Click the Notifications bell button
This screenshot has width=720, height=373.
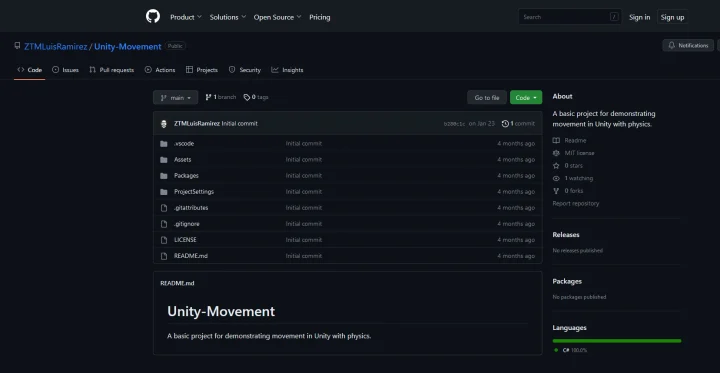(688, 45)
